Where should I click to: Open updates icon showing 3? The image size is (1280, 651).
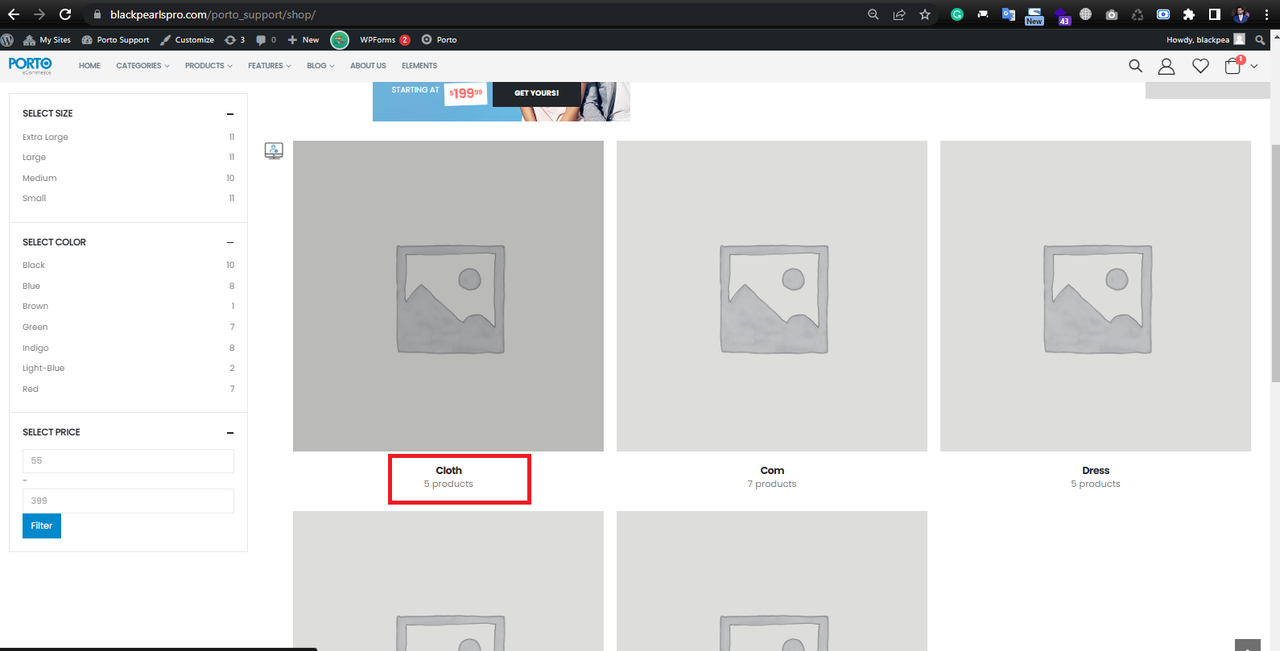tap(235, 40)
